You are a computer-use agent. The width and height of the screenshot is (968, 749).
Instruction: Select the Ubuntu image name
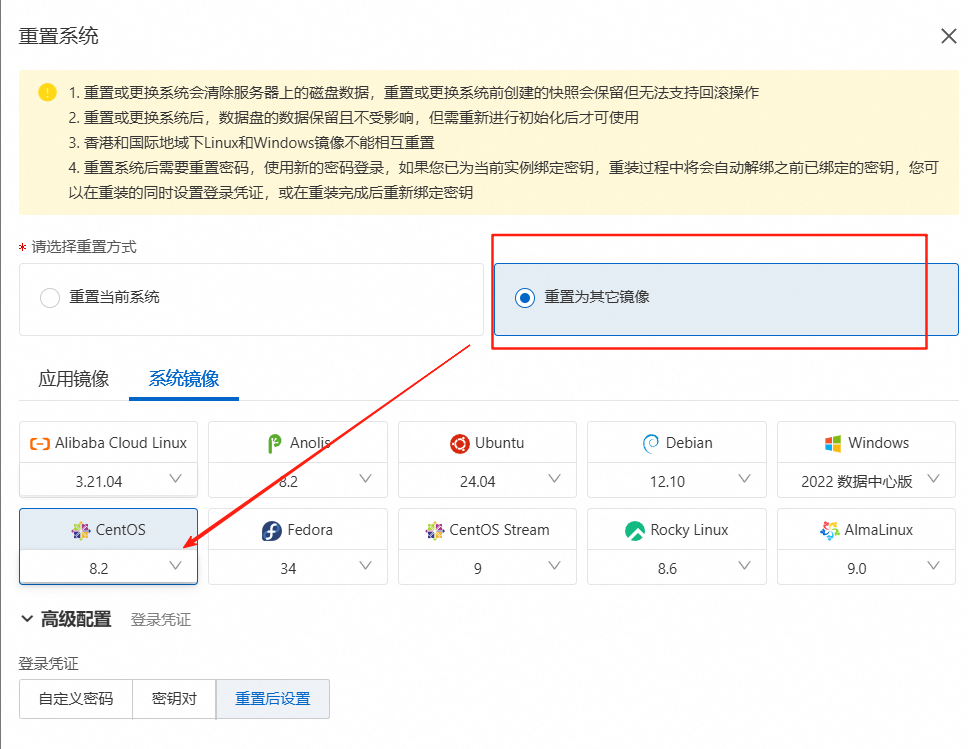point(499,443)
